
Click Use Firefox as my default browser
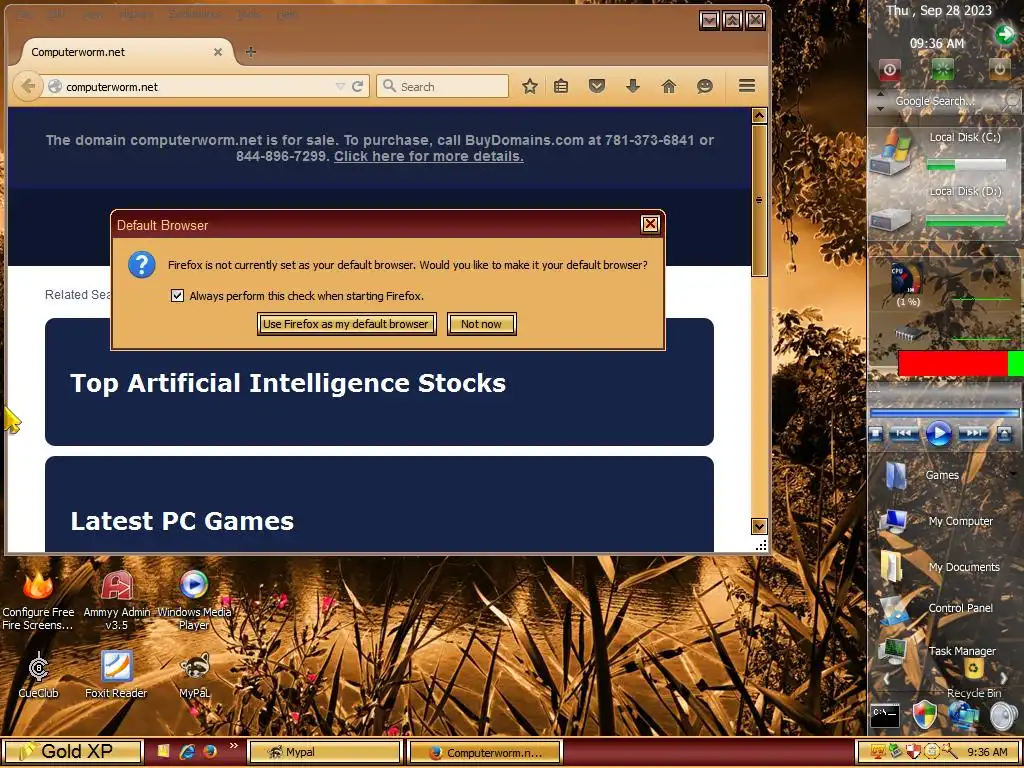click(x=346, y=324)
